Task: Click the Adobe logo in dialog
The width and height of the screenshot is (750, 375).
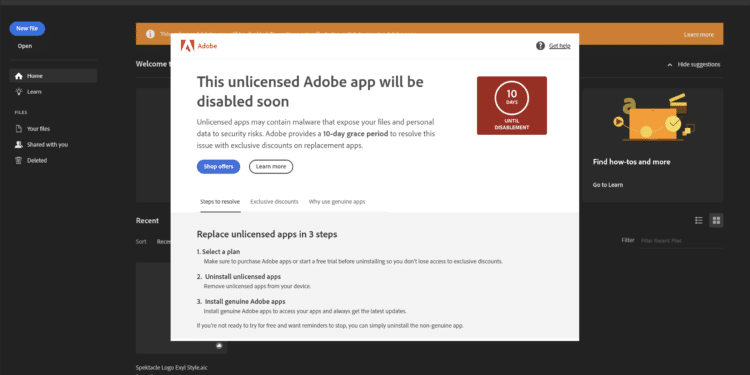Action: (x=199, y=46)
